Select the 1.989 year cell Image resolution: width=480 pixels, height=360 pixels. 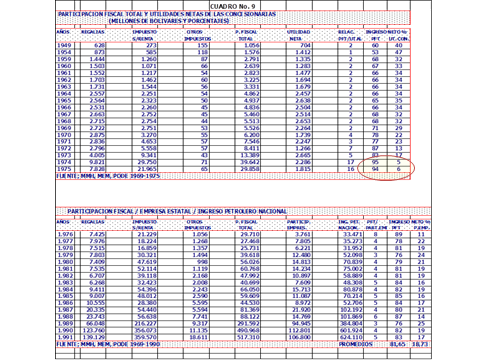[x=64, y=323]
